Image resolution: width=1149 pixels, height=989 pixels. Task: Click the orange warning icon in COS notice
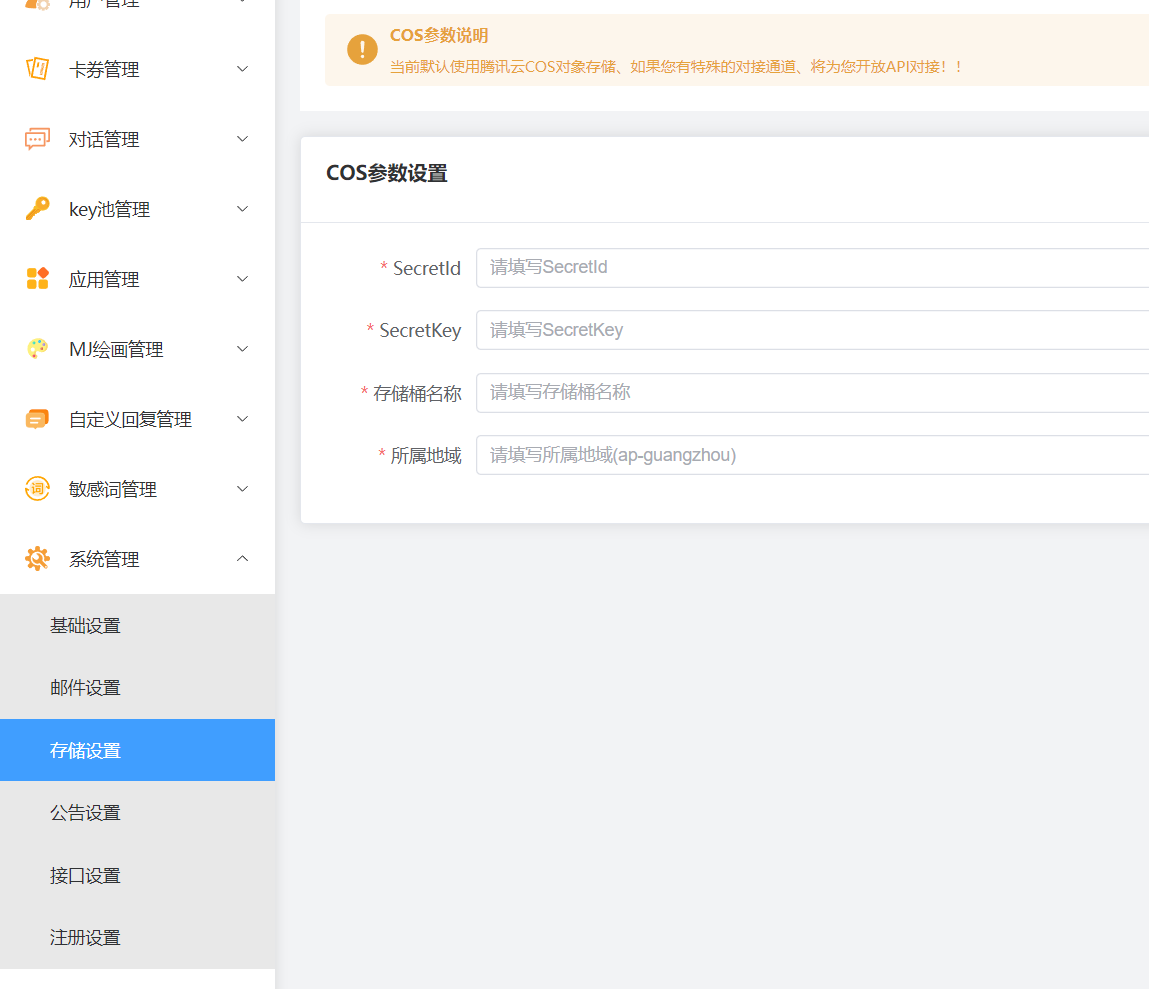pos(362,50)
